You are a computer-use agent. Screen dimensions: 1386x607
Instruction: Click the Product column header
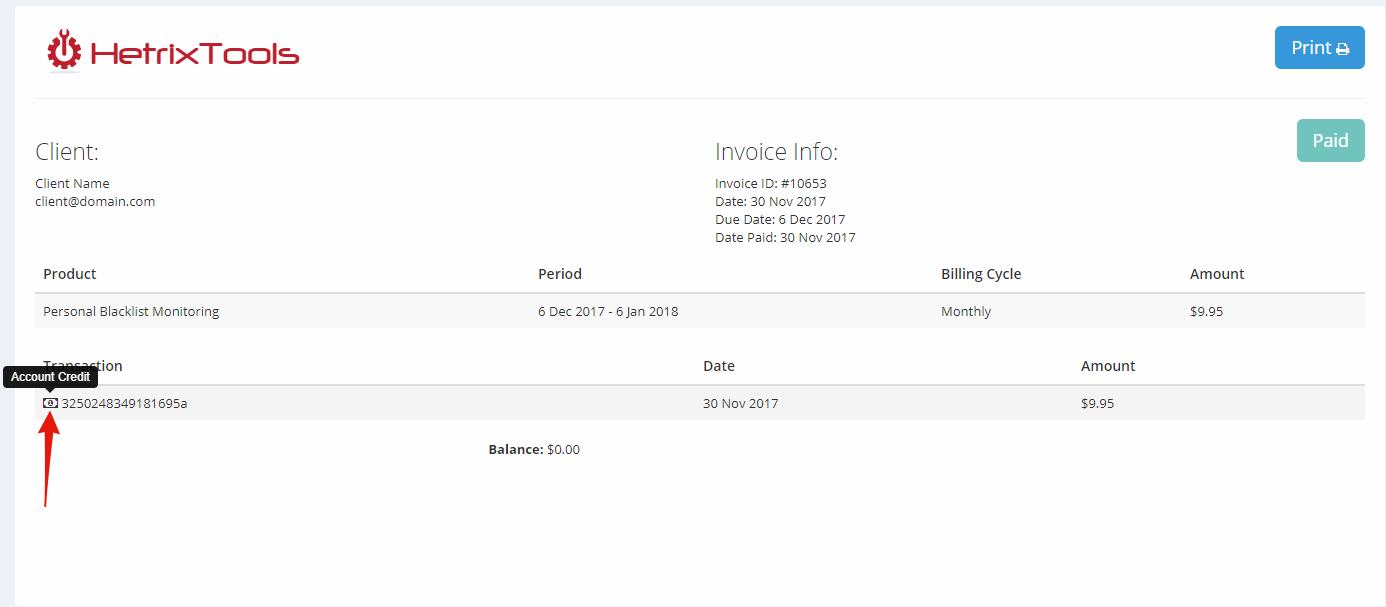pyautogui.click(x=70, y=274)
